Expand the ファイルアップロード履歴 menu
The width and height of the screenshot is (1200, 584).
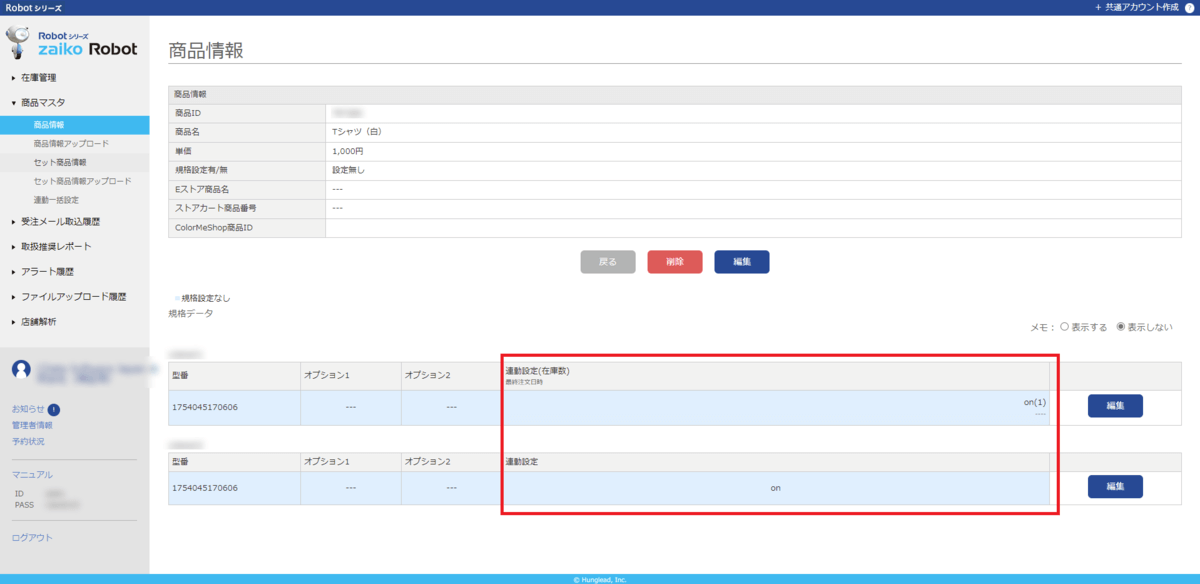pyautogui.click(x=73, y=297)
